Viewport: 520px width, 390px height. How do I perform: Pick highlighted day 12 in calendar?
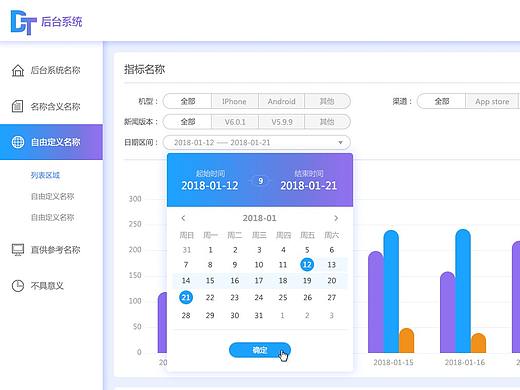[307, 265]
